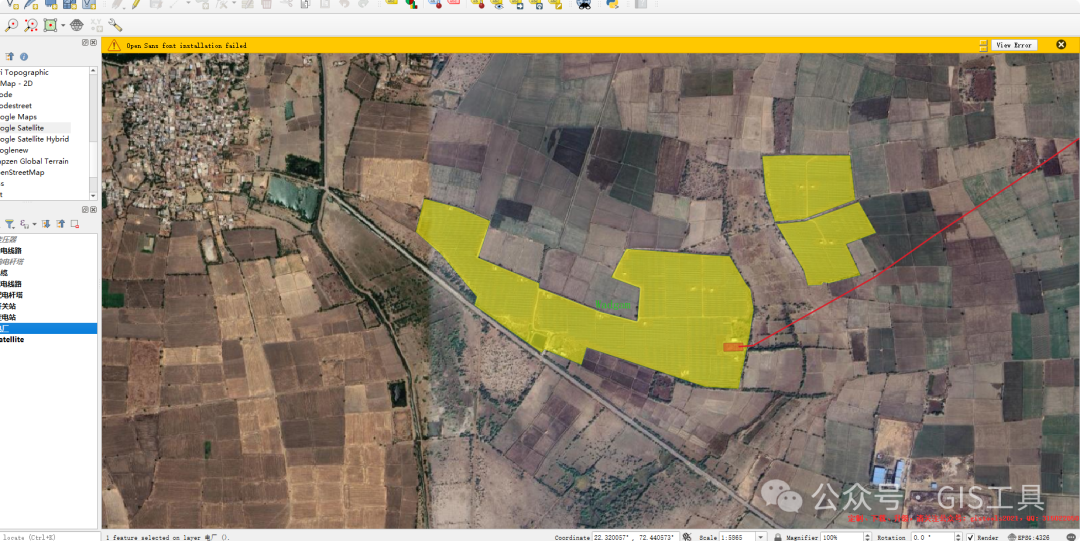Select the first zoom magnifier tool
This screenshot has height=541, width=1080.
click(12, 25)
